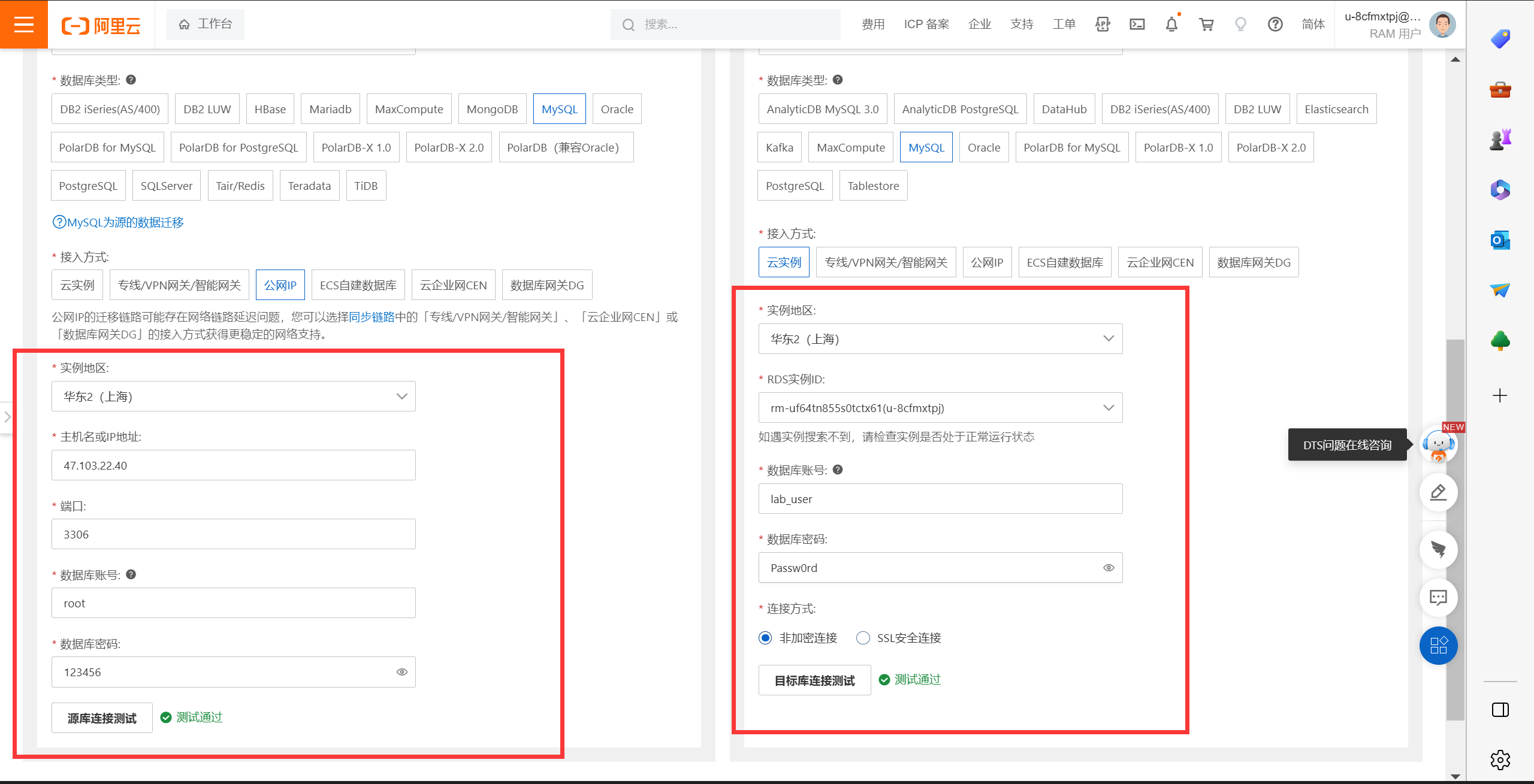Open the paper plane icon in sidebar

[1500, 290]
